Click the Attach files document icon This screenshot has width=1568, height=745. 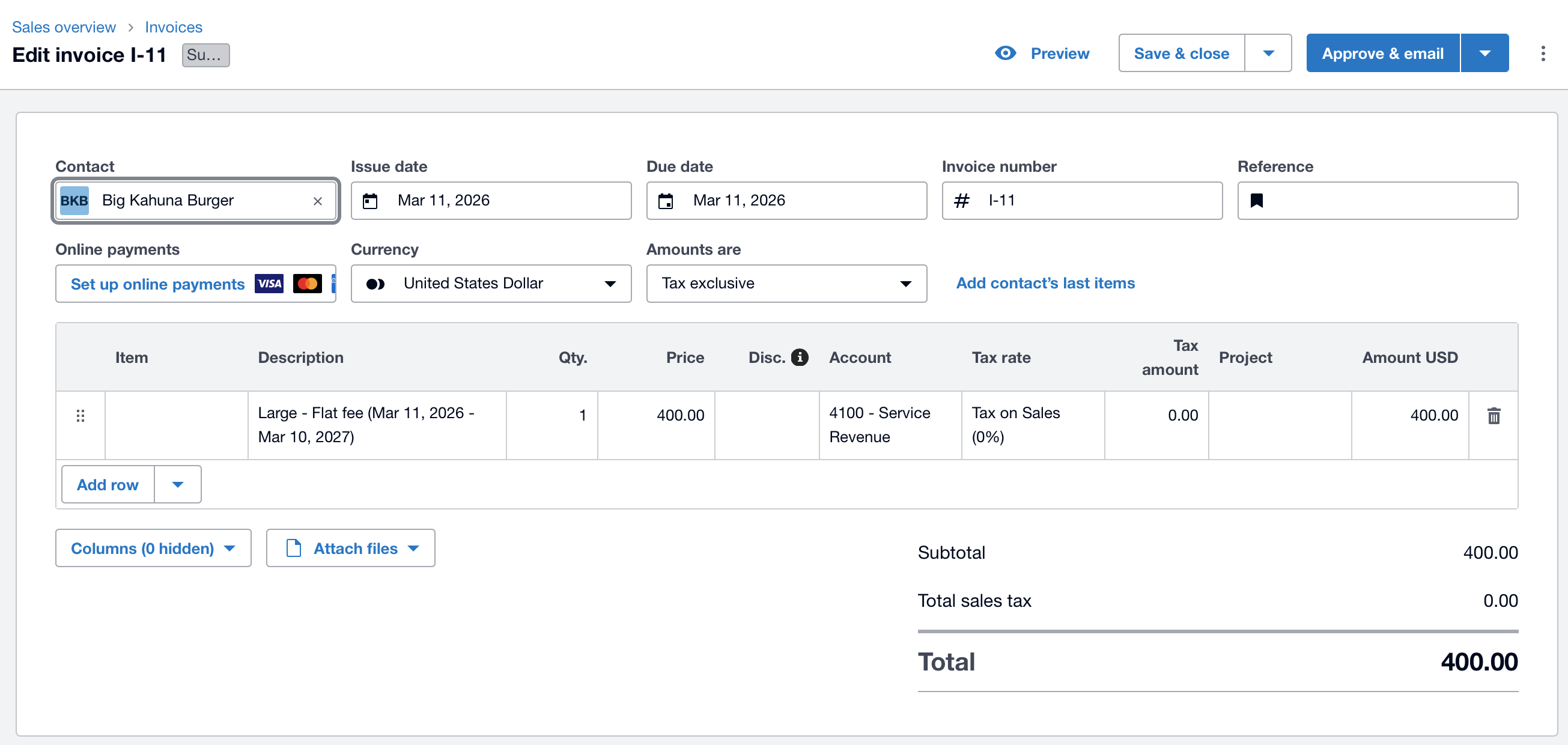[293, 548]
